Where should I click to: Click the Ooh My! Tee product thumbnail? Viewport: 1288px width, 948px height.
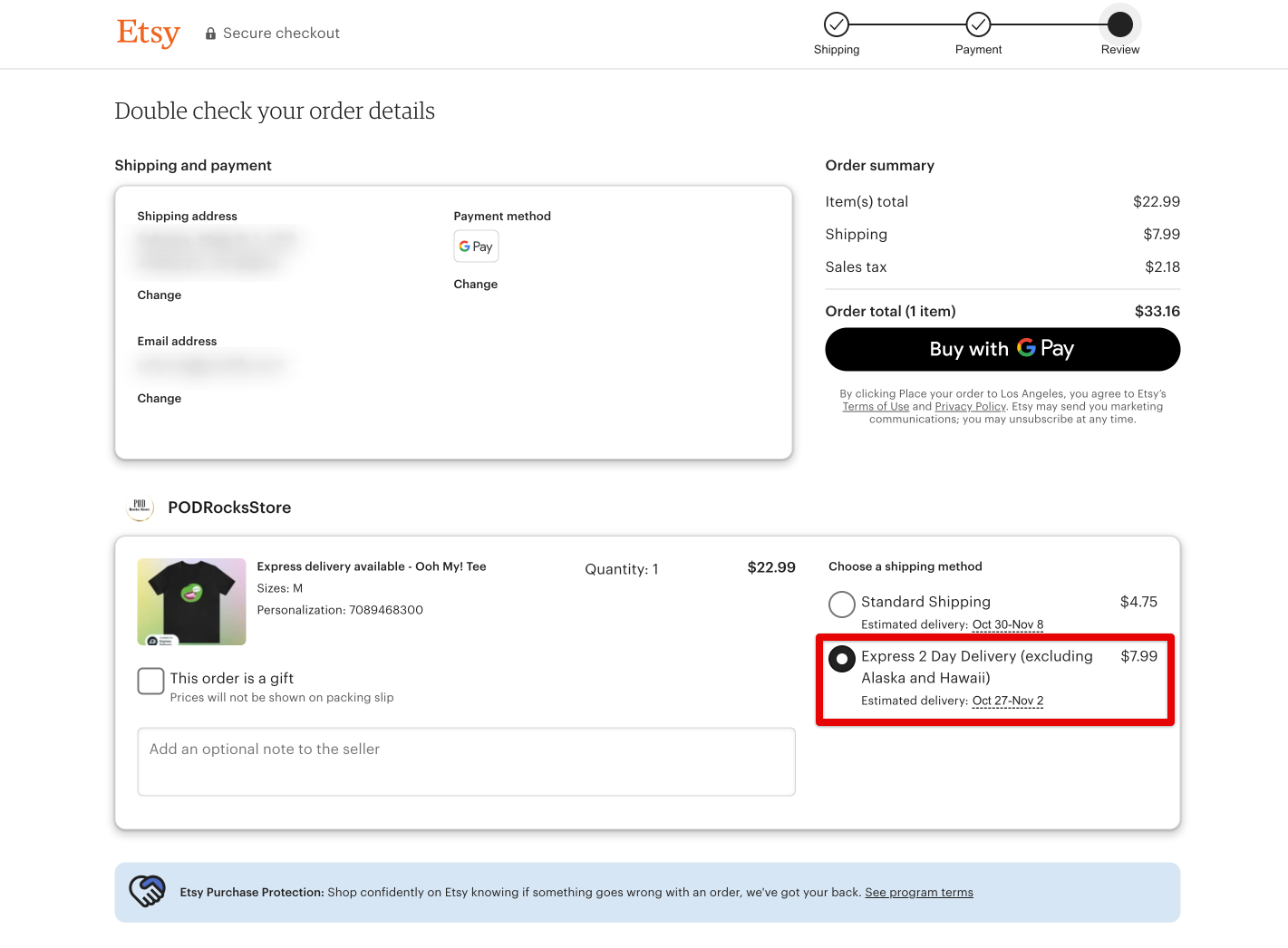[191, 601]
